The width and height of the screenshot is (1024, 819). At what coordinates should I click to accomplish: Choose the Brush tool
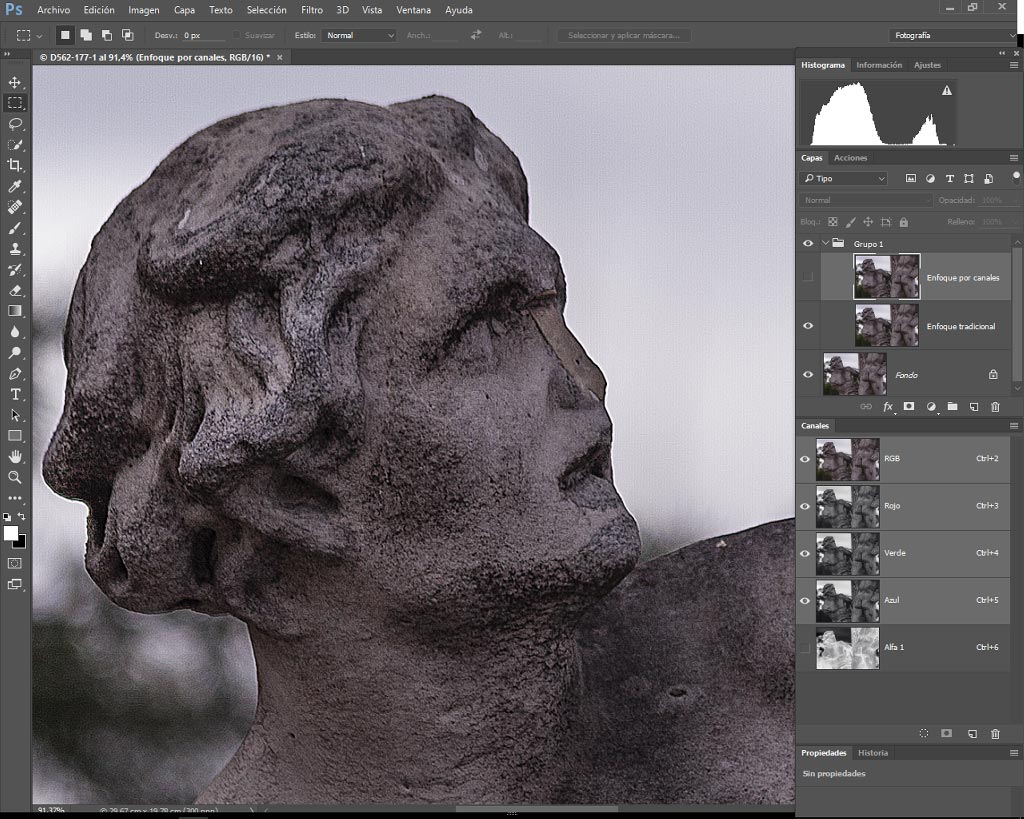pos(14,228)
